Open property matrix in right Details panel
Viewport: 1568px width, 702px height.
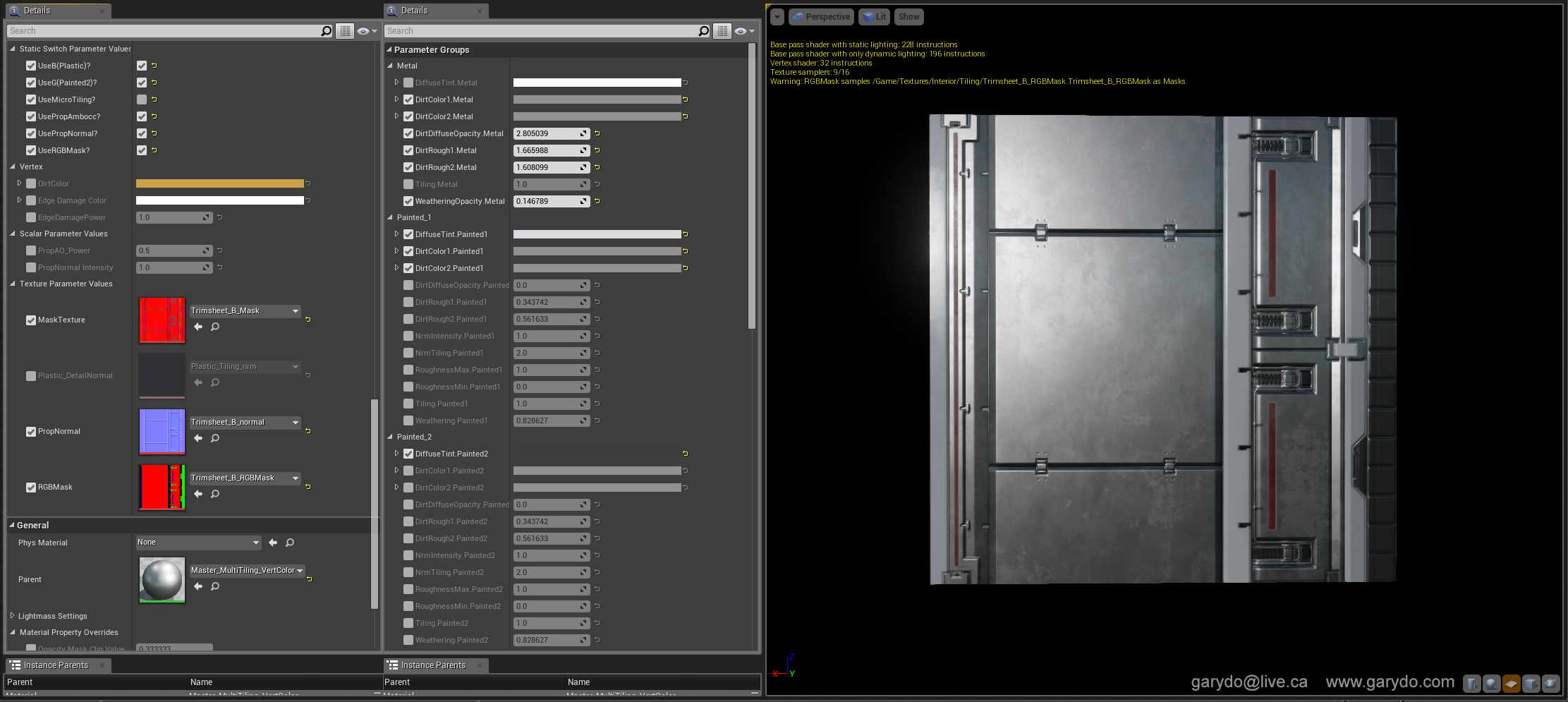tap(722, 31)
